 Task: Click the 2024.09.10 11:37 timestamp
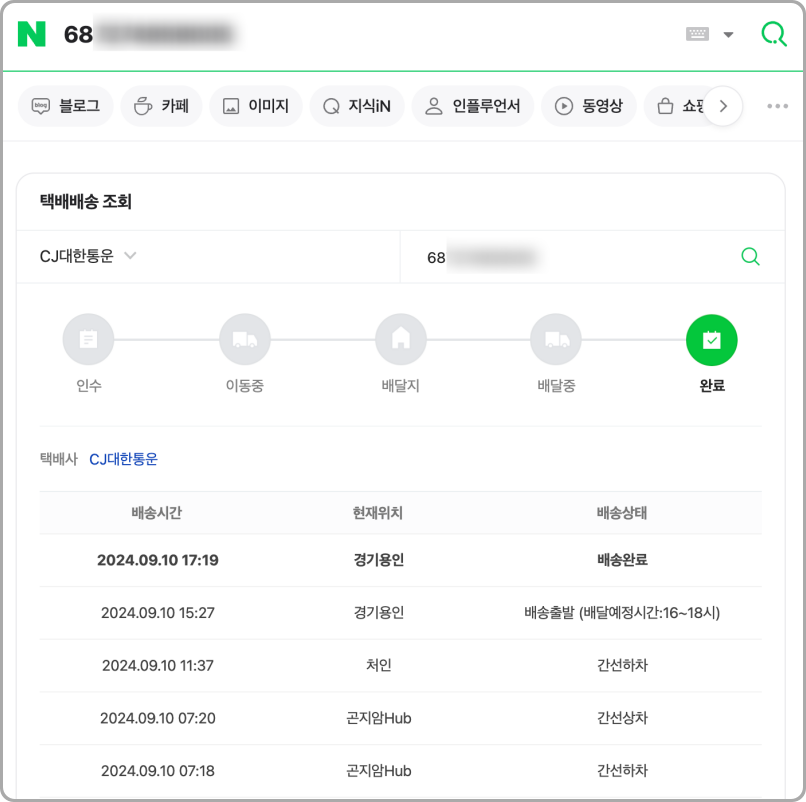158,665
